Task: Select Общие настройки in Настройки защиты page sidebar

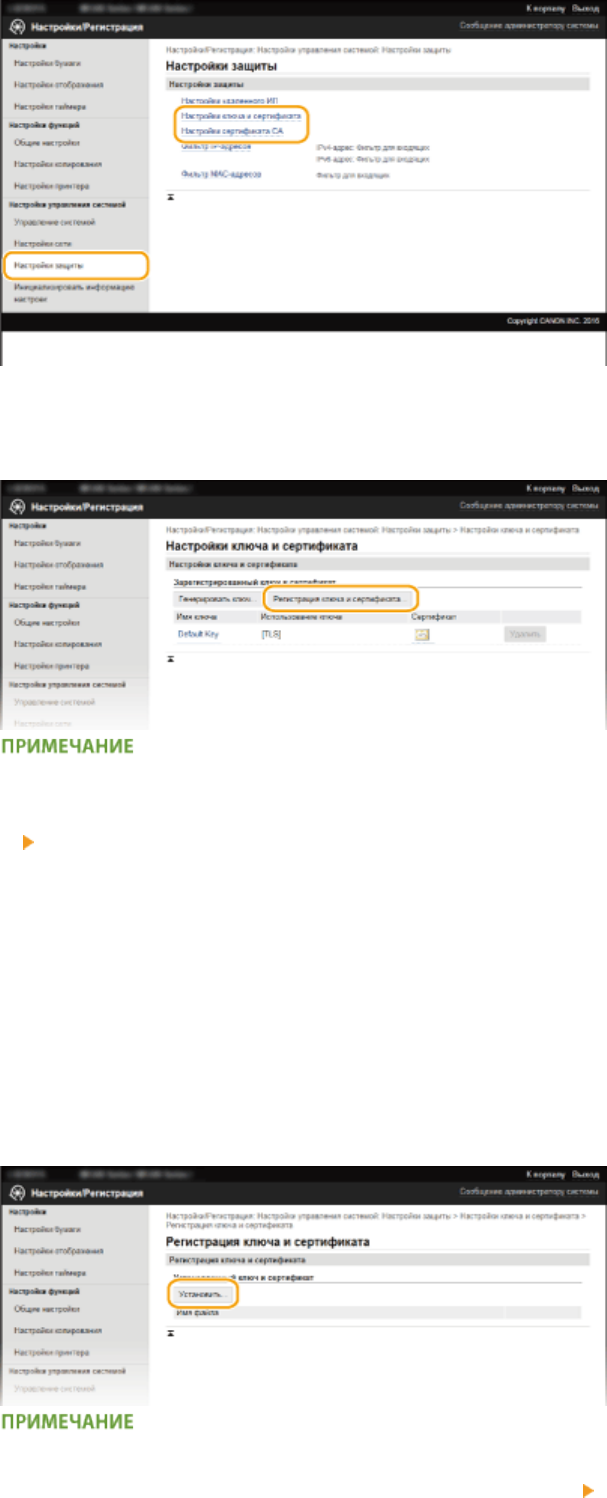Action: pyautogui.click(x=47, y=143)
